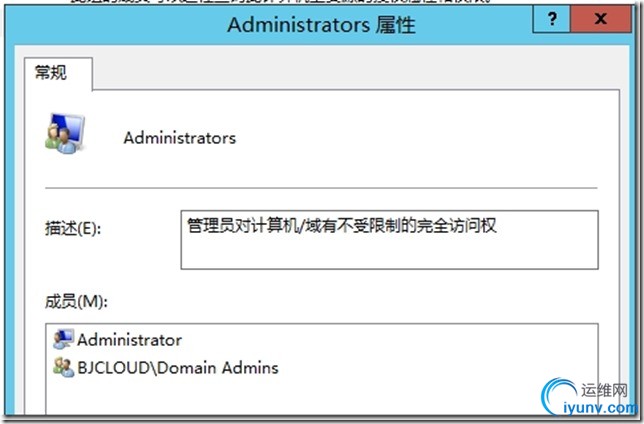Image resolution: width=644 pixels, height=424 pixels.
Task: Click the 成员(M) label
Action: (76, 302)
